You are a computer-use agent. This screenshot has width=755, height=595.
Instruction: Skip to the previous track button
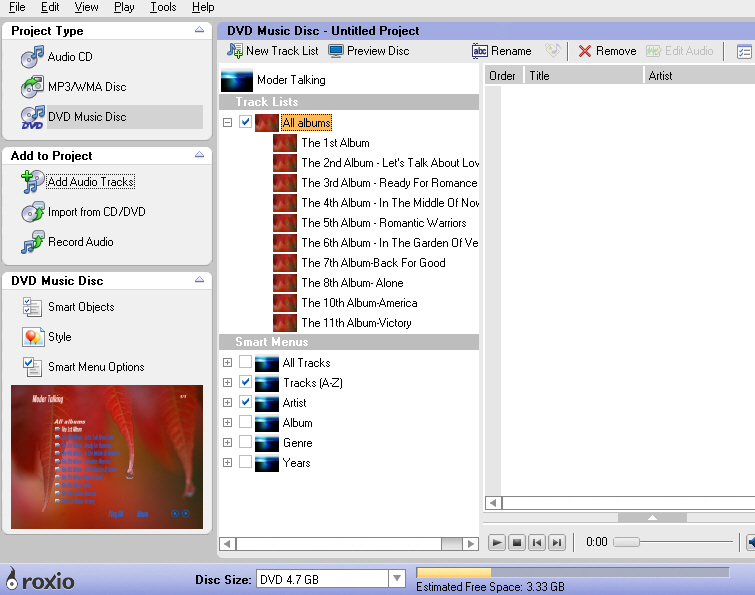[x=537, y=543]
